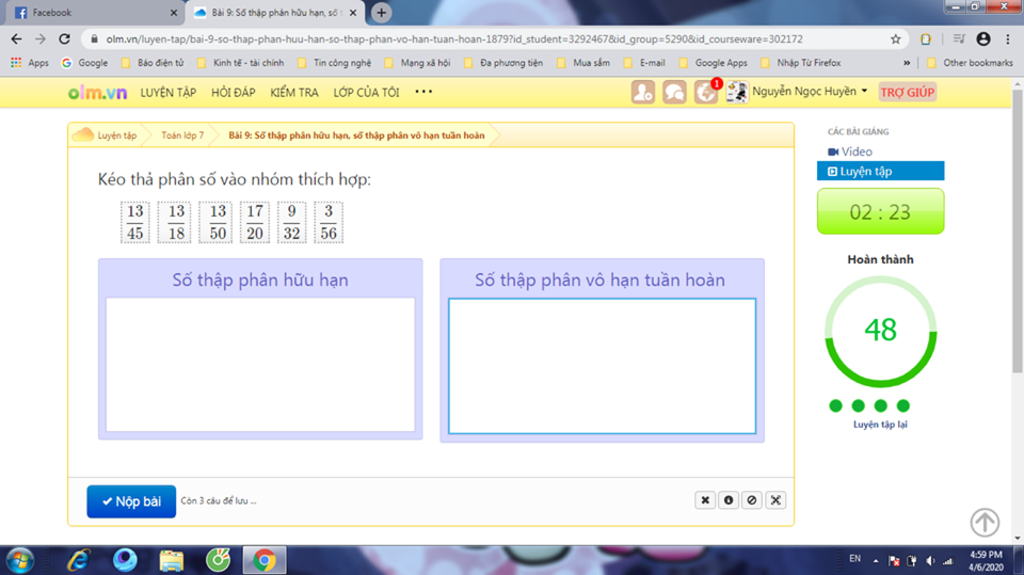The height and width of the screenshot is (575, 1024).
Task: Open the Google bookmark
Action: (84, 63)
